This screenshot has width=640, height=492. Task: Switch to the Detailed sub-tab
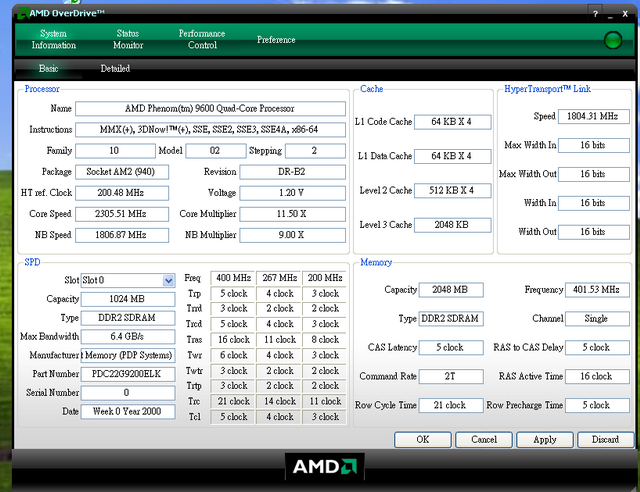tap(115, 68)
